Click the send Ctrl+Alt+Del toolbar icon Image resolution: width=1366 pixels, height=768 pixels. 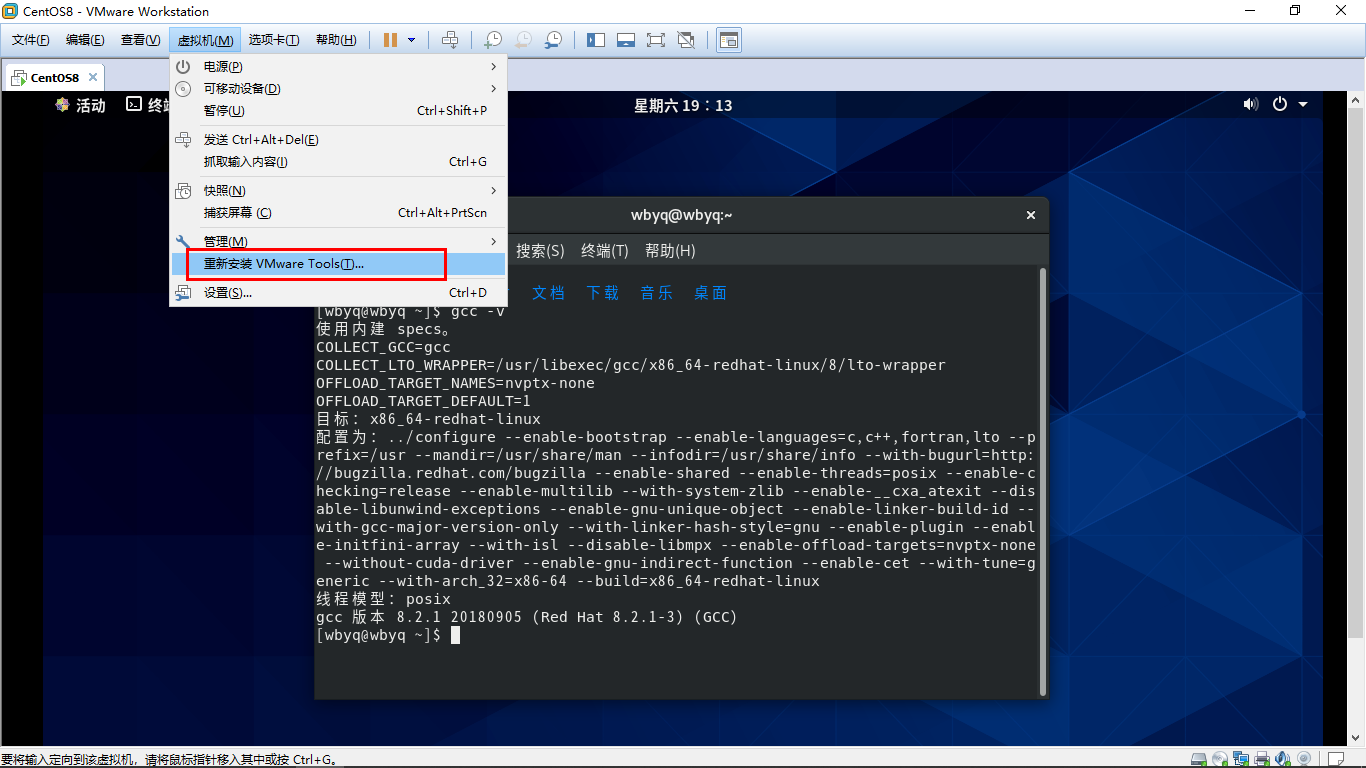tap(450, 40)
